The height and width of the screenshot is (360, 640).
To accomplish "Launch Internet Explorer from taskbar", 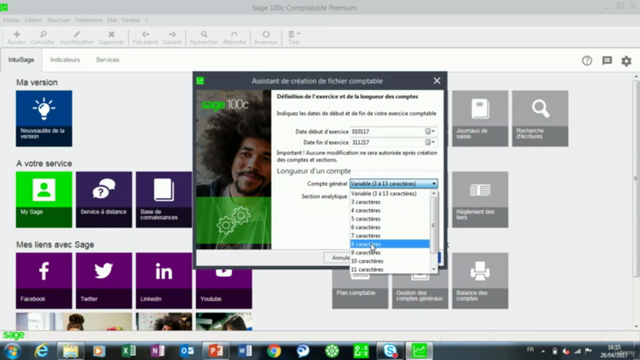I will coord(41,351).
